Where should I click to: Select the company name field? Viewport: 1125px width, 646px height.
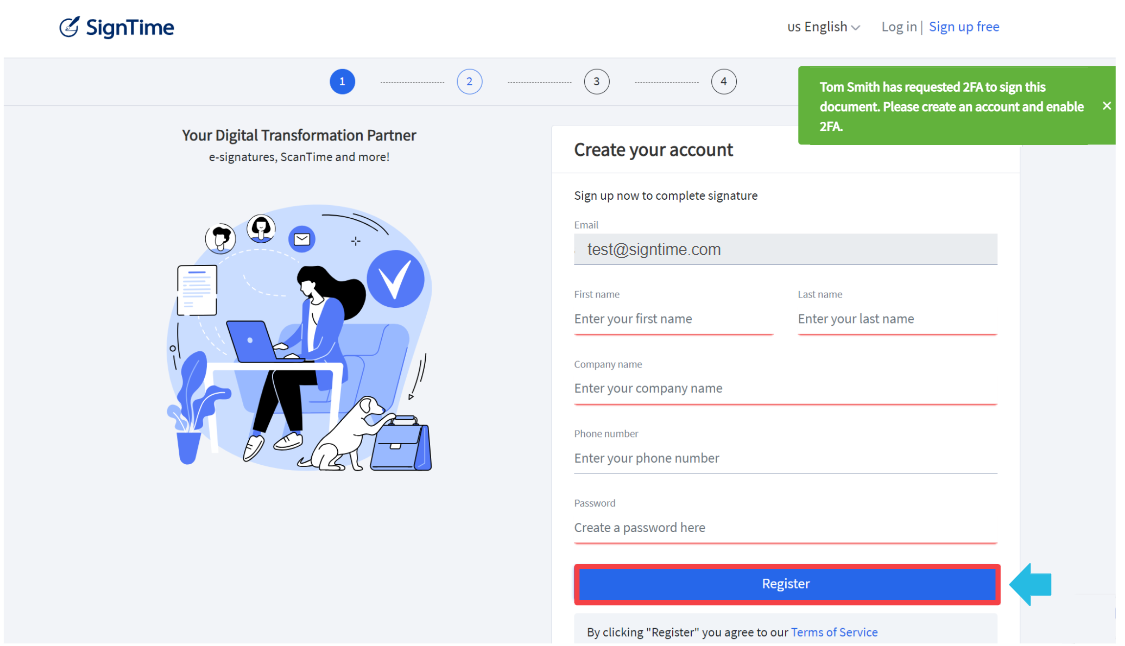tap(785, 388)
